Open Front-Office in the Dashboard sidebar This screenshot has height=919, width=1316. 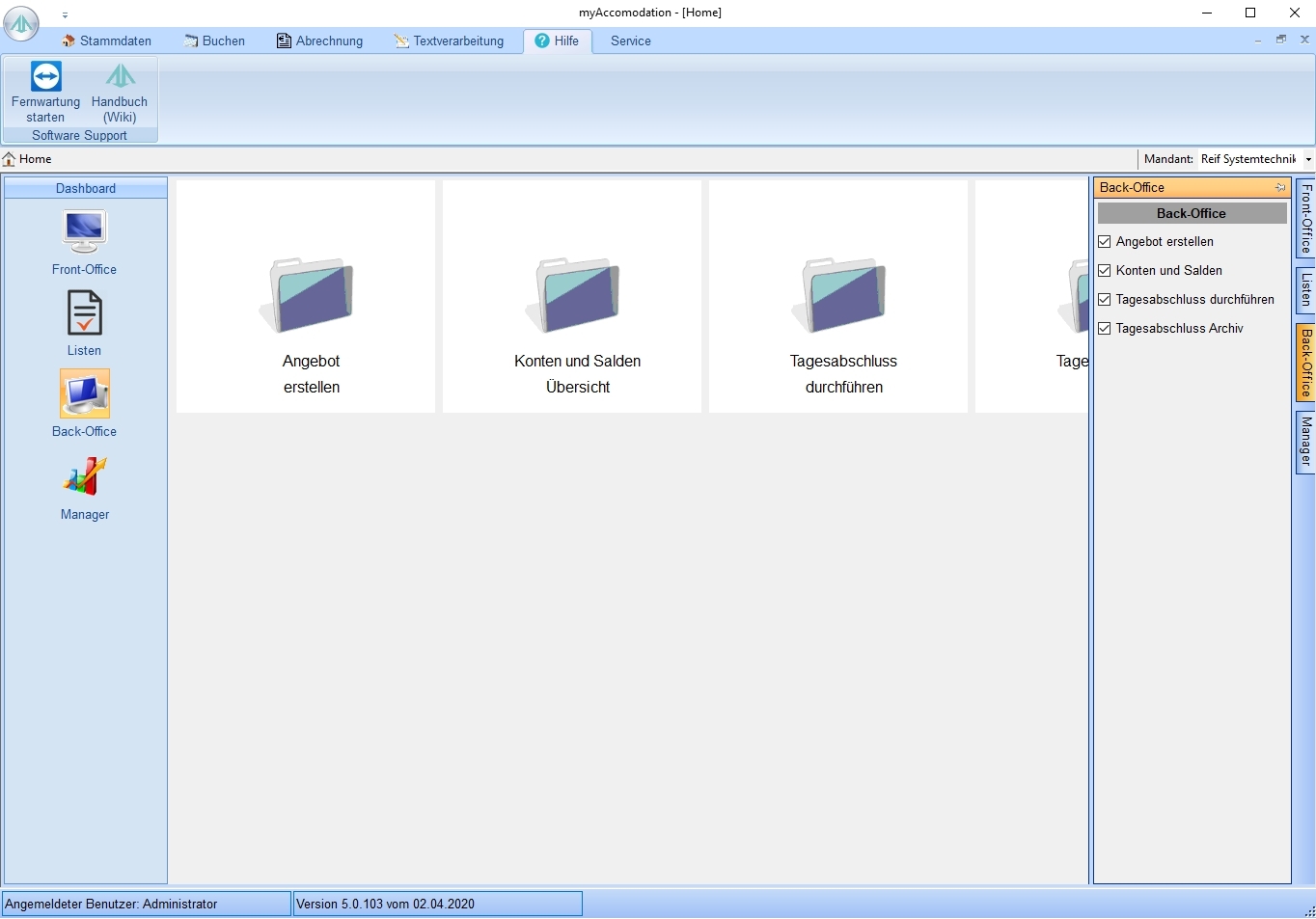click(x=84, y=232)
